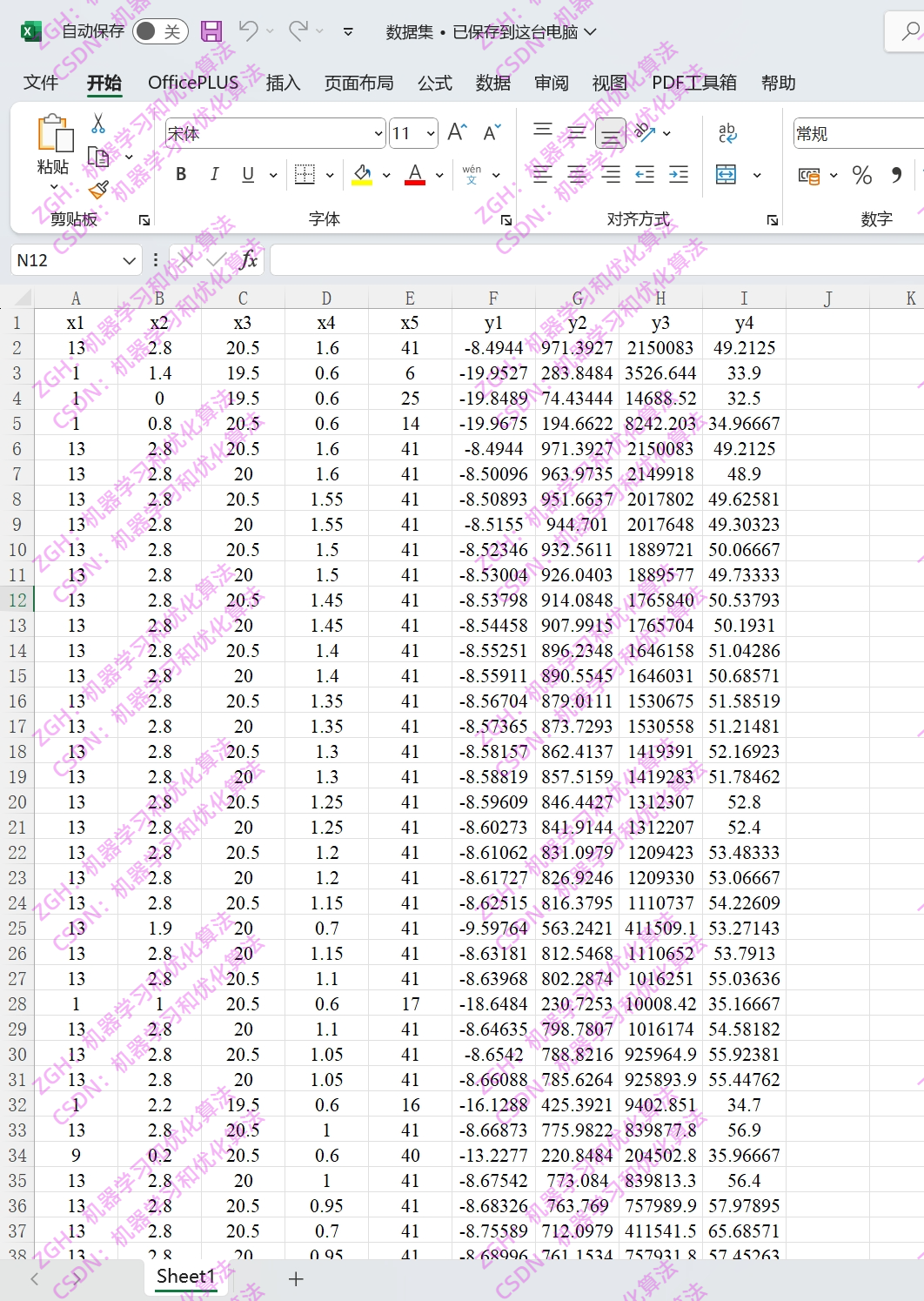Click the percent style % icon
This screenshot has width=924, height=1301.
pyautogui.click(x=862, y=177)
